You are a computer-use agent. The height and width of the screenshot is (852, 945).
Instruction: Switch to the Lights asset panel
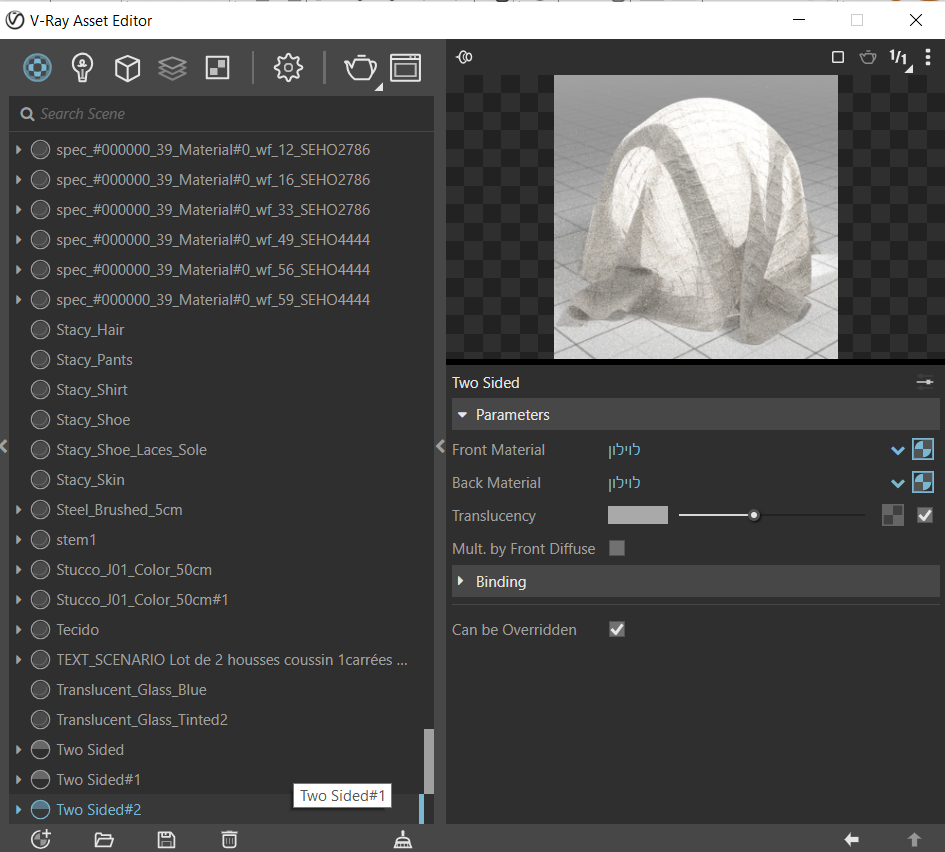point(82,68)
